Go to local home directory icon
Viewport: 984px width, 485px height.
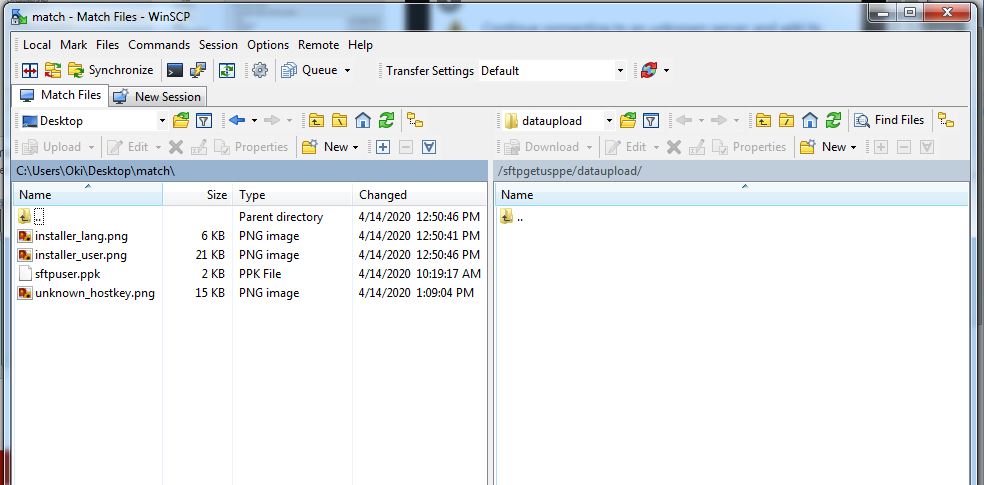pyautogui.click(x=363, y=121)
